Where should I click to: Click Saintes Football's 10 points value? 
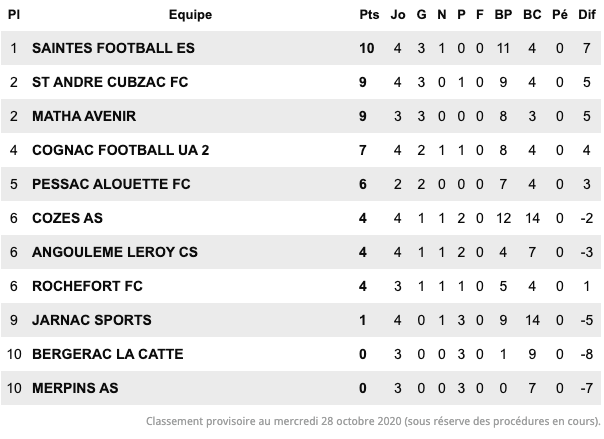pyautogui.click(x=366, y=48)
